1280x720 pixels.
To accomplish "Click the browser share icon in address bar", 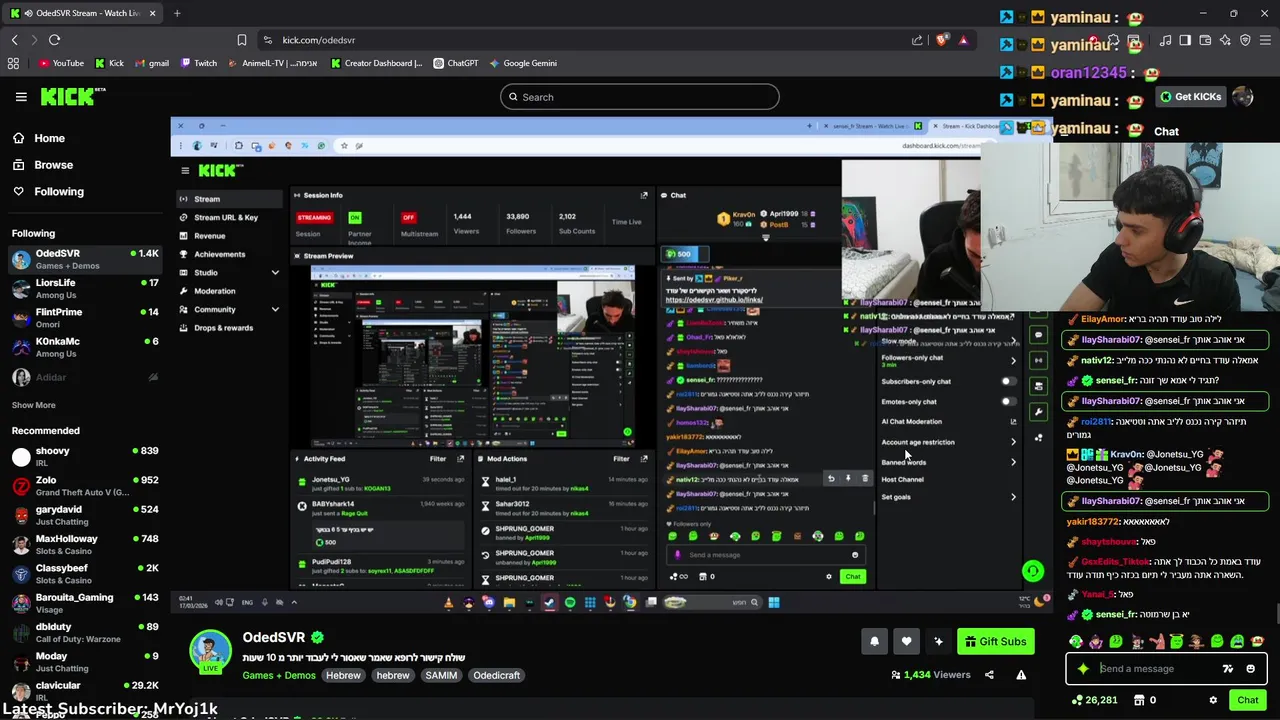I will [x=917, y=40].
